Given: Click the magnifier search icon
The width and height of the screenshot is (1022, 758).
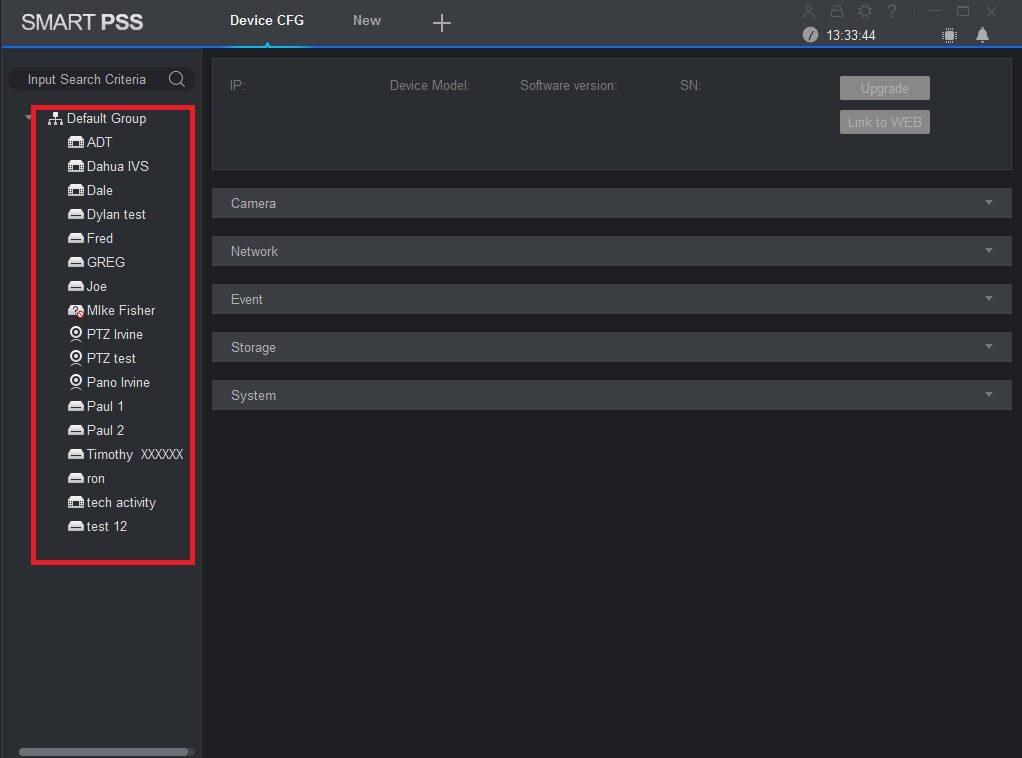Looking at the screenshot, I should point(177,79).
